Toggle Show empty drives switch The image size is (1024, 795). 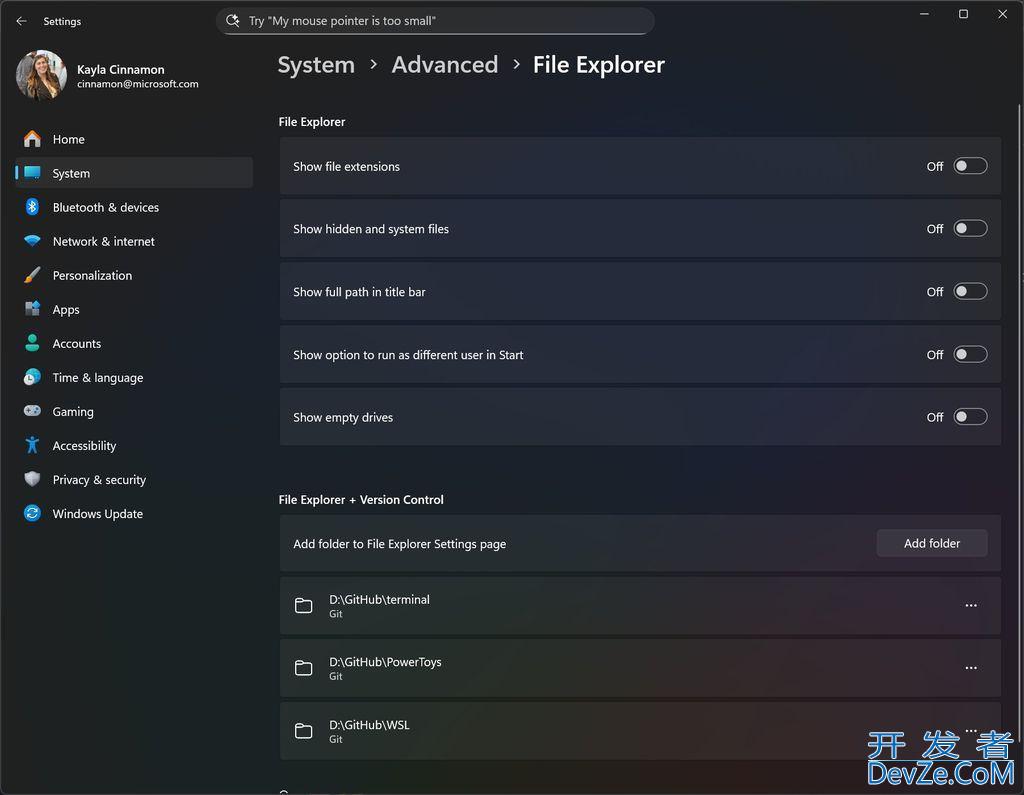970,417
